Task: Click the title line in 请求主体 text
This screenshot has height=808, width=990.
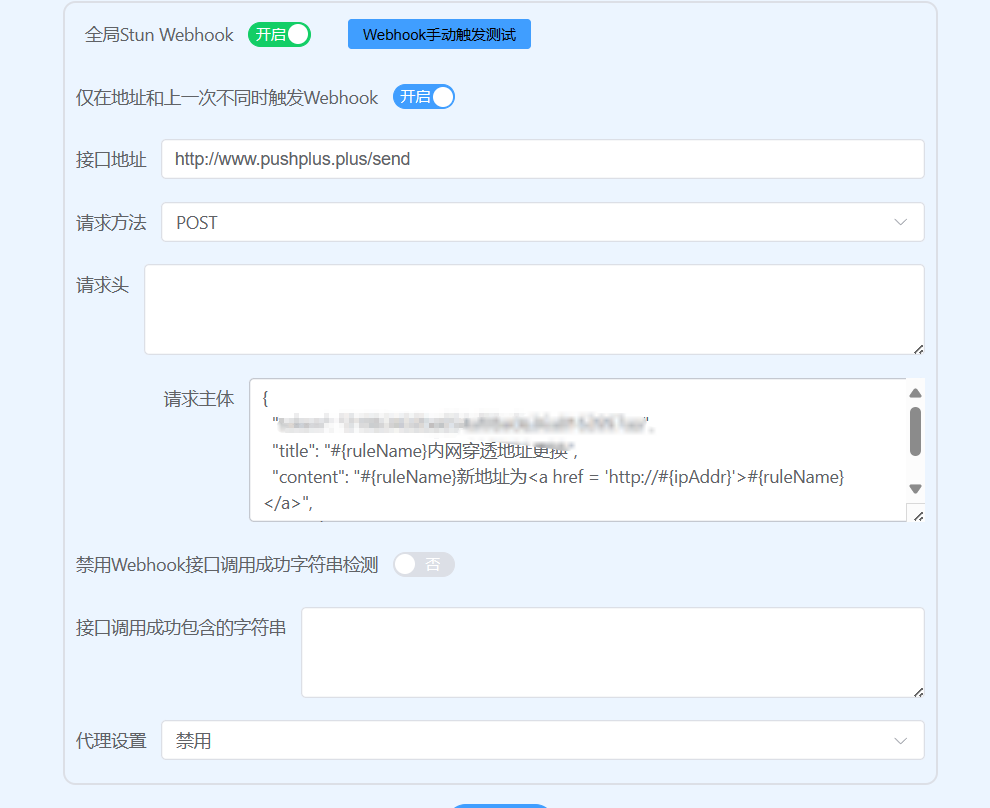Action: (425, 451)
